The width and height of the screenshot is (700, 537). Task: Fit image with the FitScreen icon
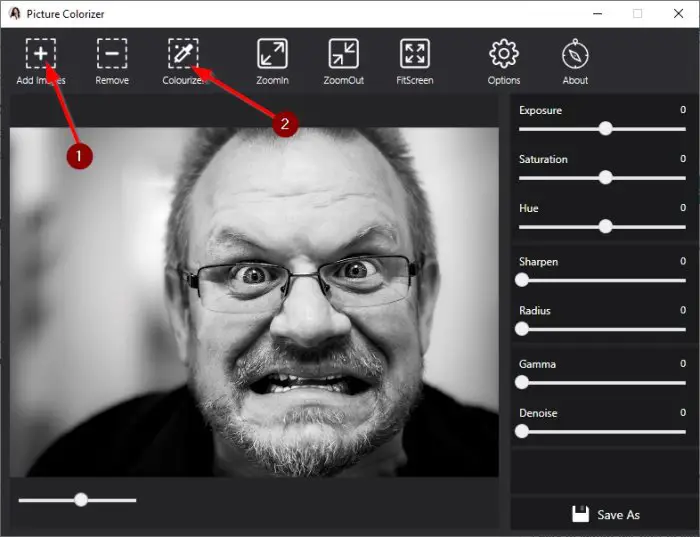415,54
